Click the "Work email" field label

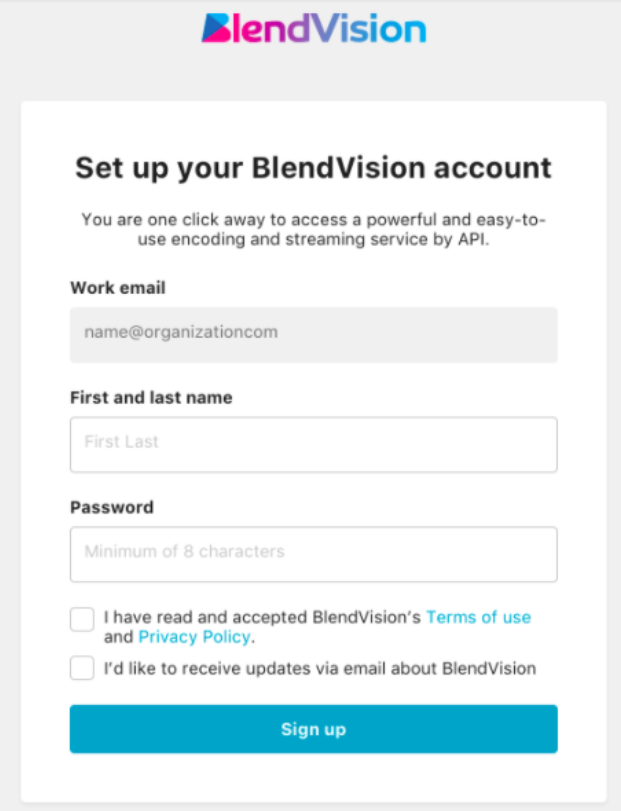118,288
